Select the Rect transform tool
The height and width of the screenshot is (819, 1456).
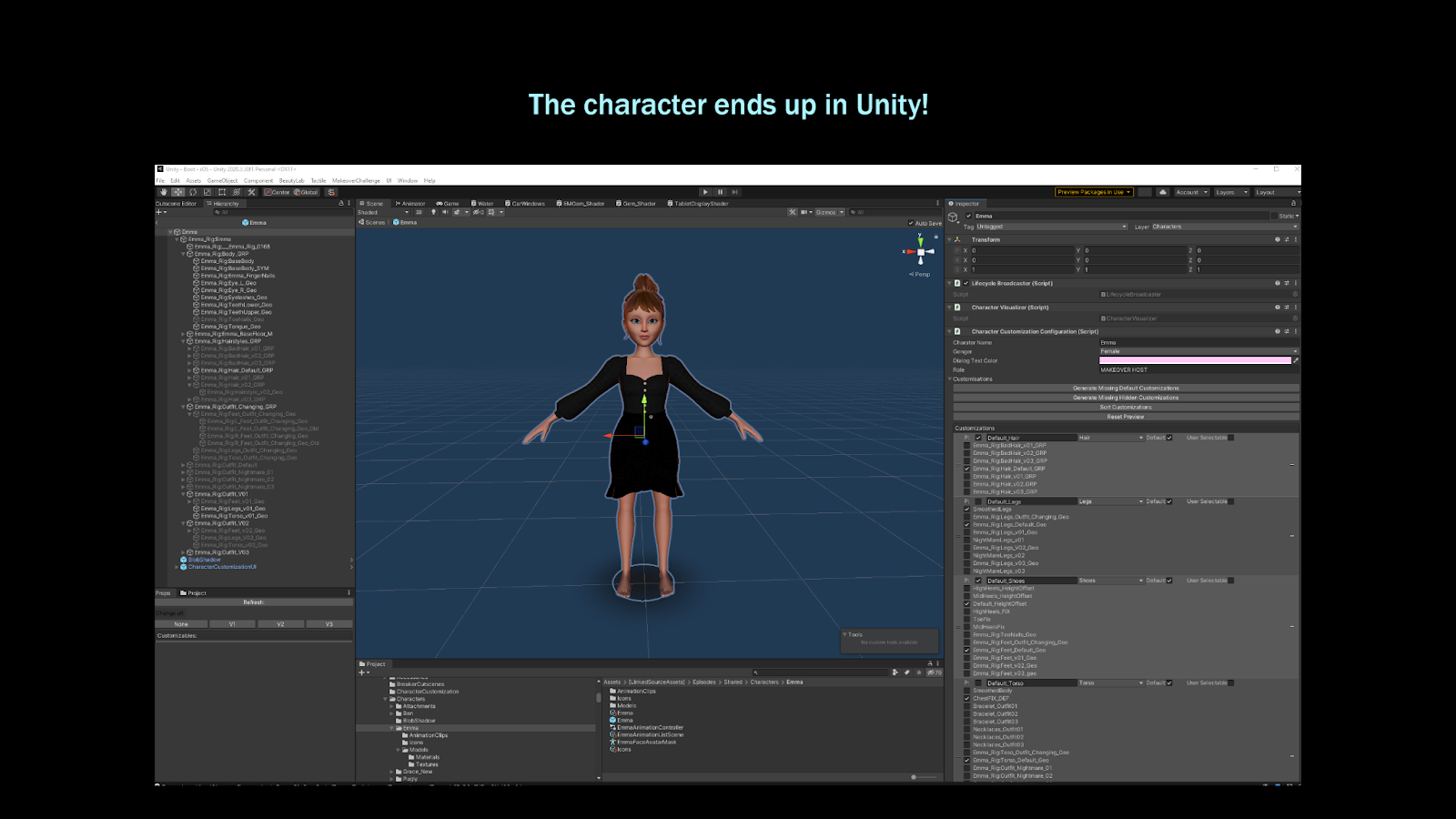coord(222,192)
